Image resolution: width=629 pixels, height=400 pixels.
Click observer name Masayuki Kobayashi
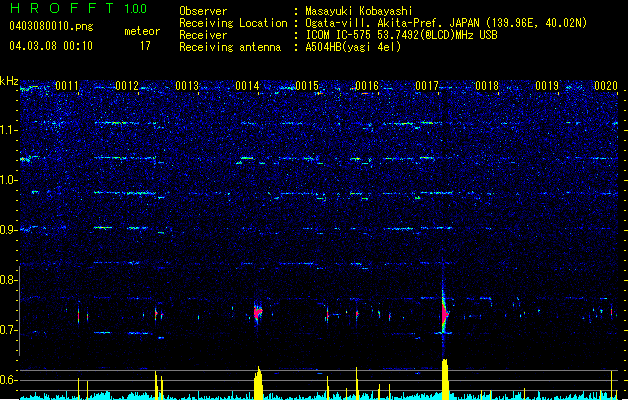pos(359,11)
